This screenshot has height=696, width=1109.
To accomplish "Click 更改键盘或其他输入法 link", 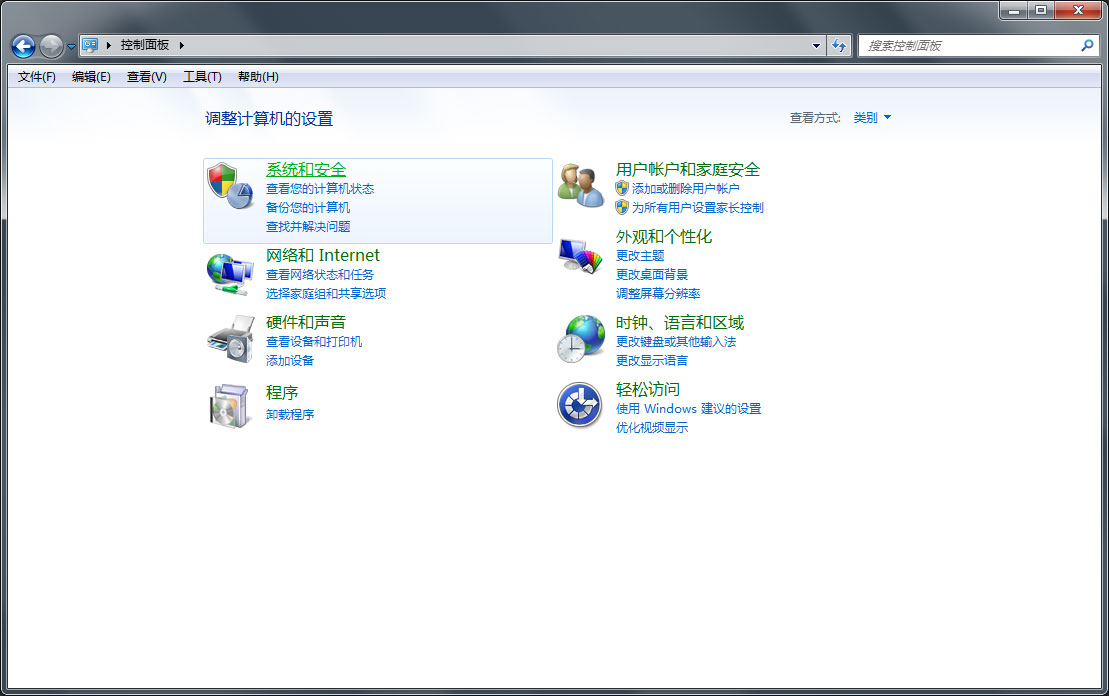I will (x=675, y=342).
